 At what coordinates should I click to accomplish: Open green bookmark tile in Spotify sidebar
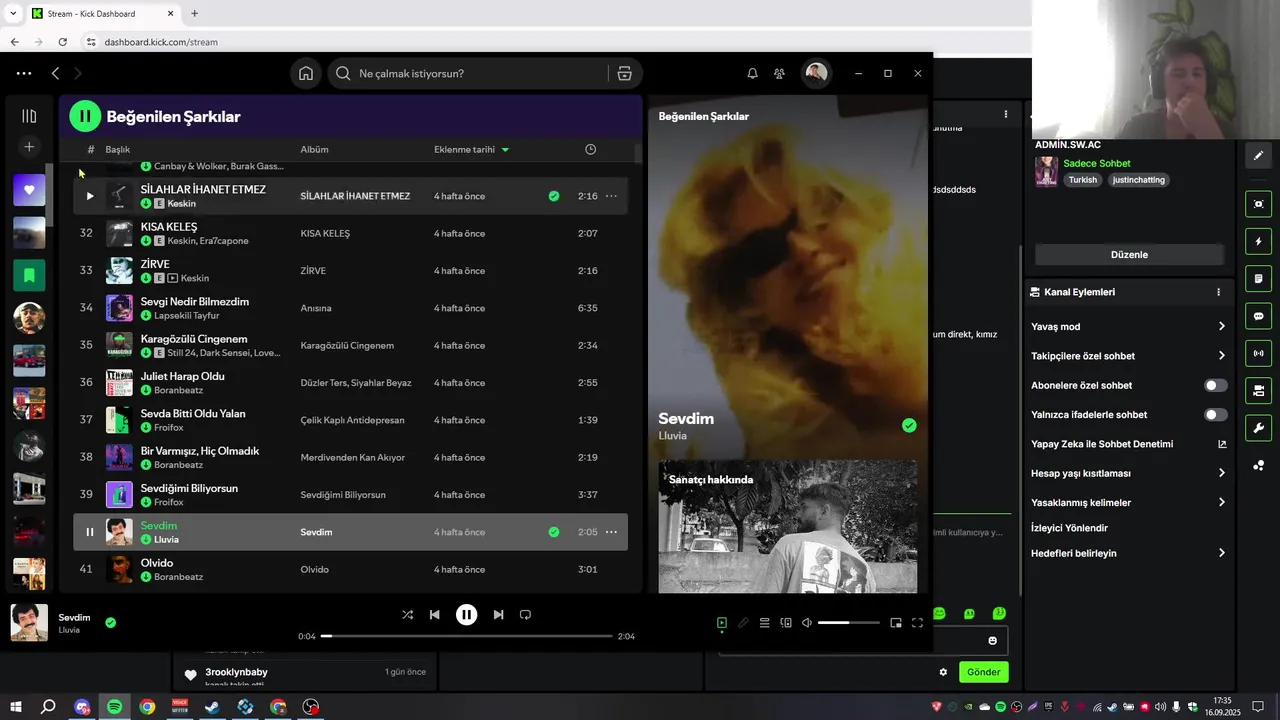click(x=29, y=274)
